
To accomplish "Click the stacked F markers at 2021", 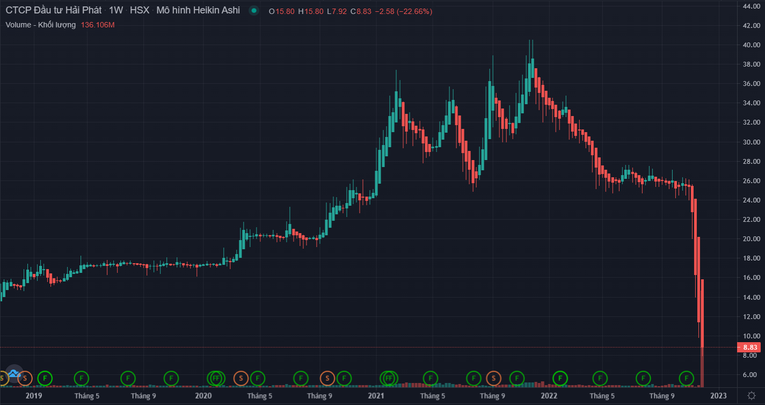I will [388, 377].
